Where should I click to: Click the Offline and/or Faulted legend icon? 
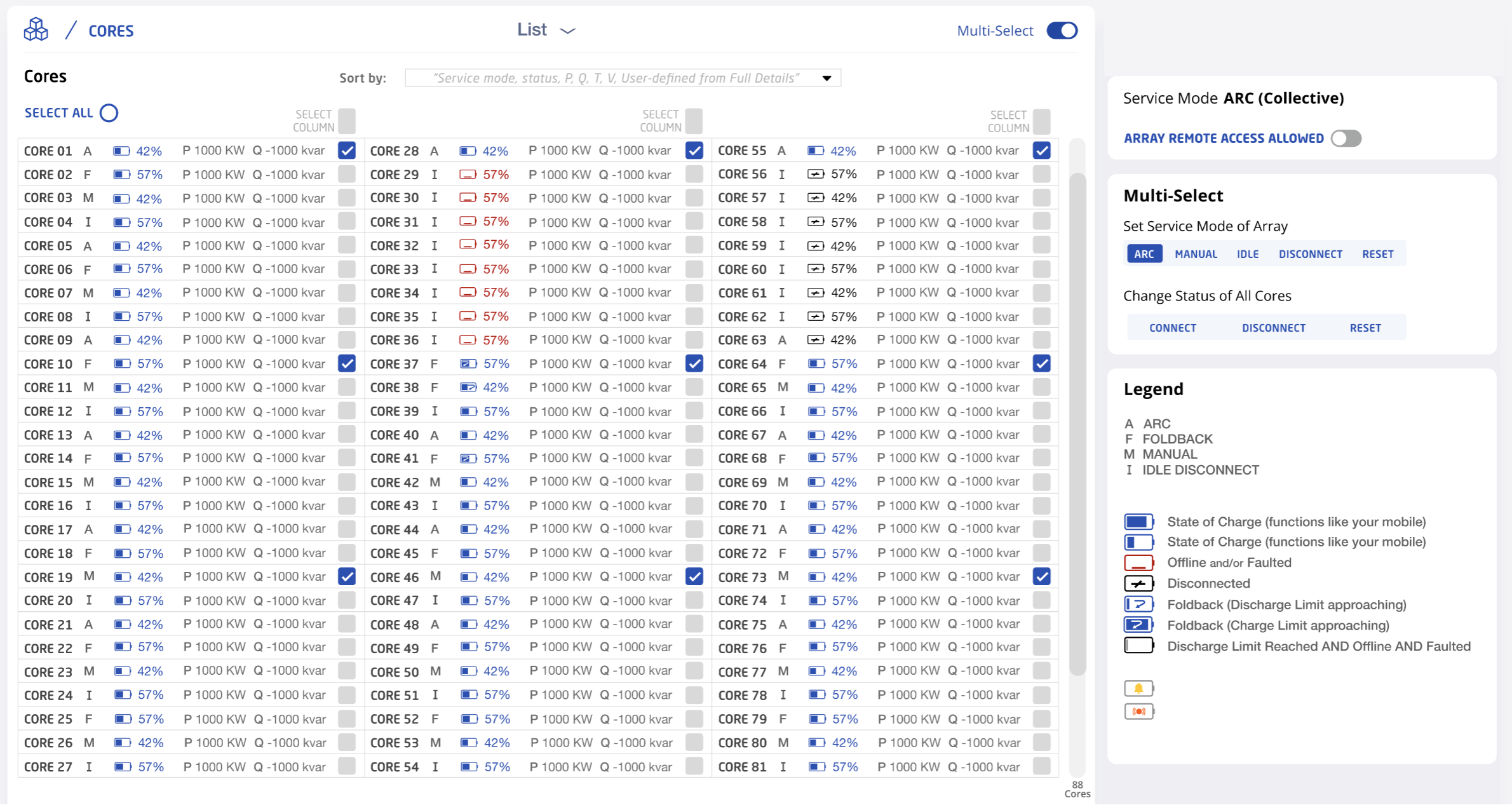click(1138, 563)
